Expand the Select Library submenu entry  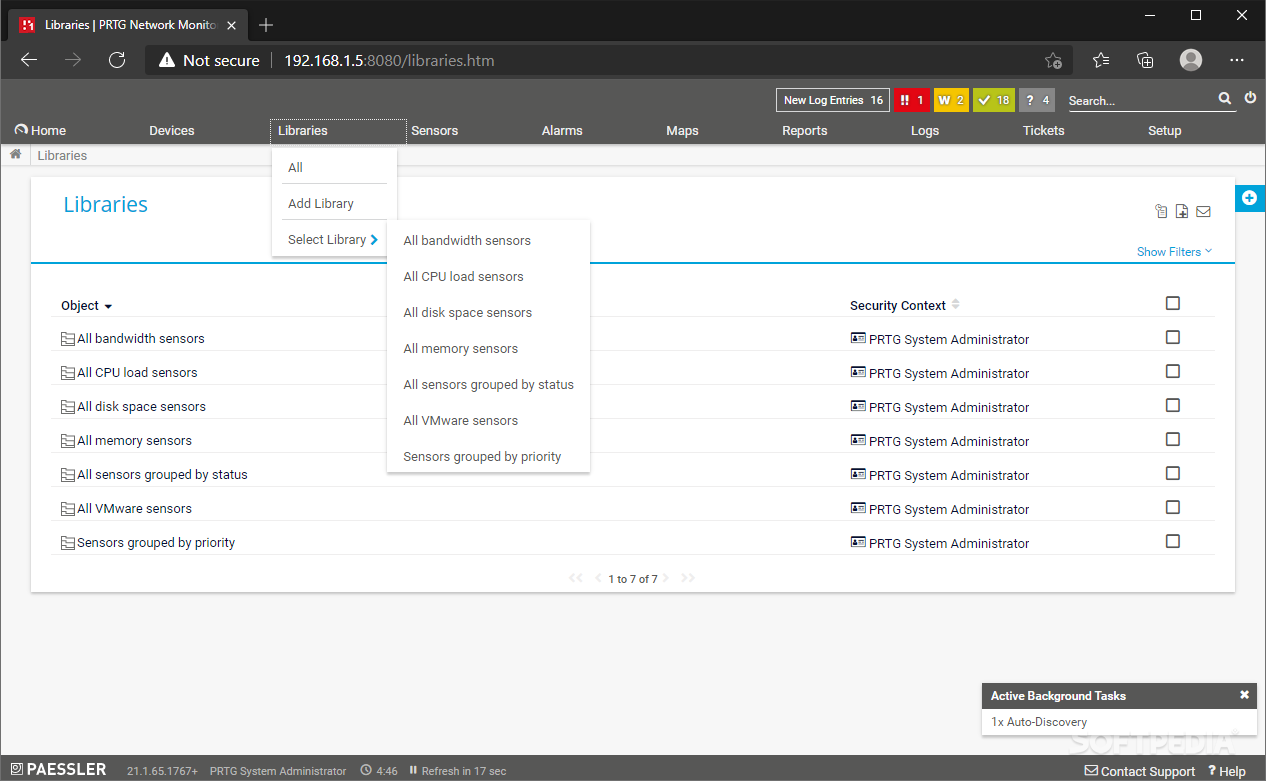click(x=333, y=240)
